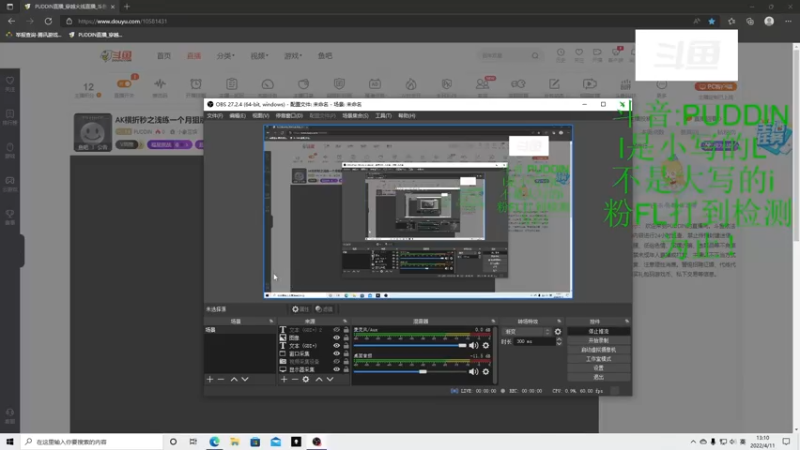Toggle visibility eye for 文本 (GDI+) 2 source

tap(336, 330)
